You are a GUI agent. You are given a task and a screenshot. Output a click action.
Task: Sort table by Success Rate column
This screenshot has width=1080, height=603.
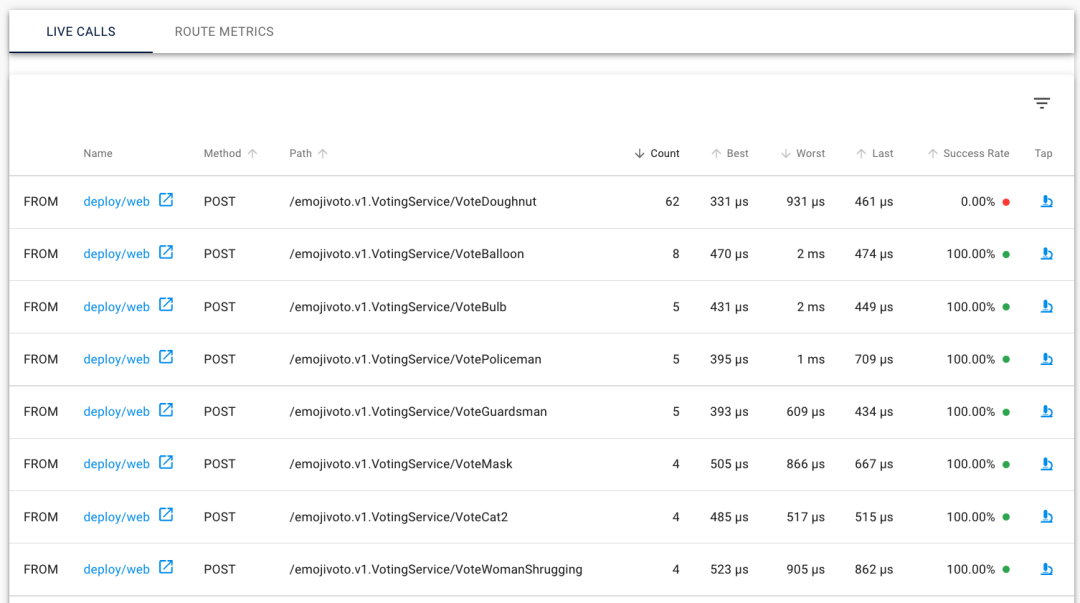point(968,153)
